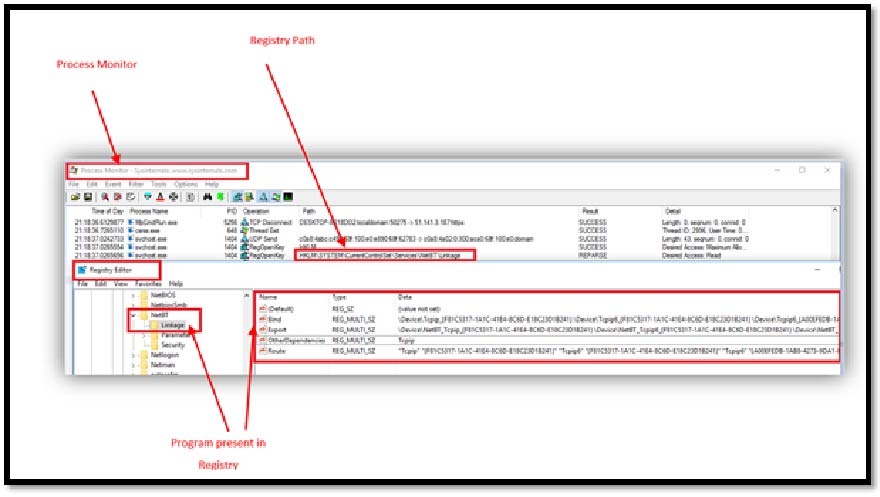Collapse the NetBT key in registry tree
The width and height of the screenshot is (880, 497).
pyautogui.click(x=133, y=315)
